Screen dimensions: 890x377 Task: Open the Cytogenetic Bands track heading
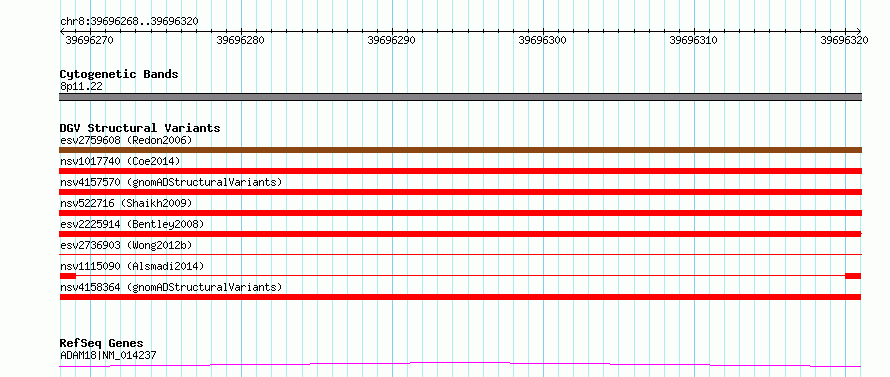tap(119, 74)
